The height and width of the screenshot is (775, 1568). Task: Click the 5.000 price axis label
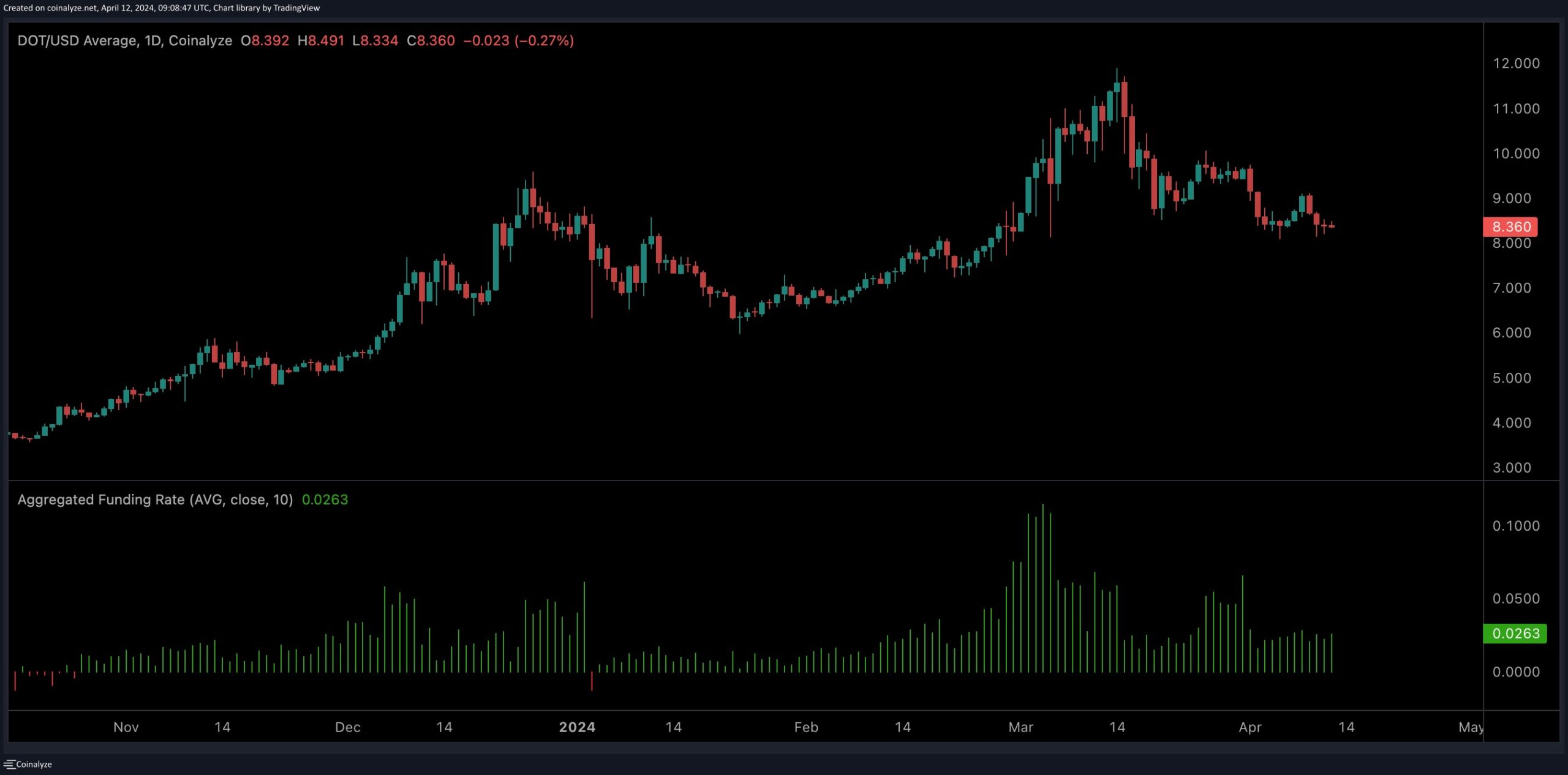[1512, 378]
